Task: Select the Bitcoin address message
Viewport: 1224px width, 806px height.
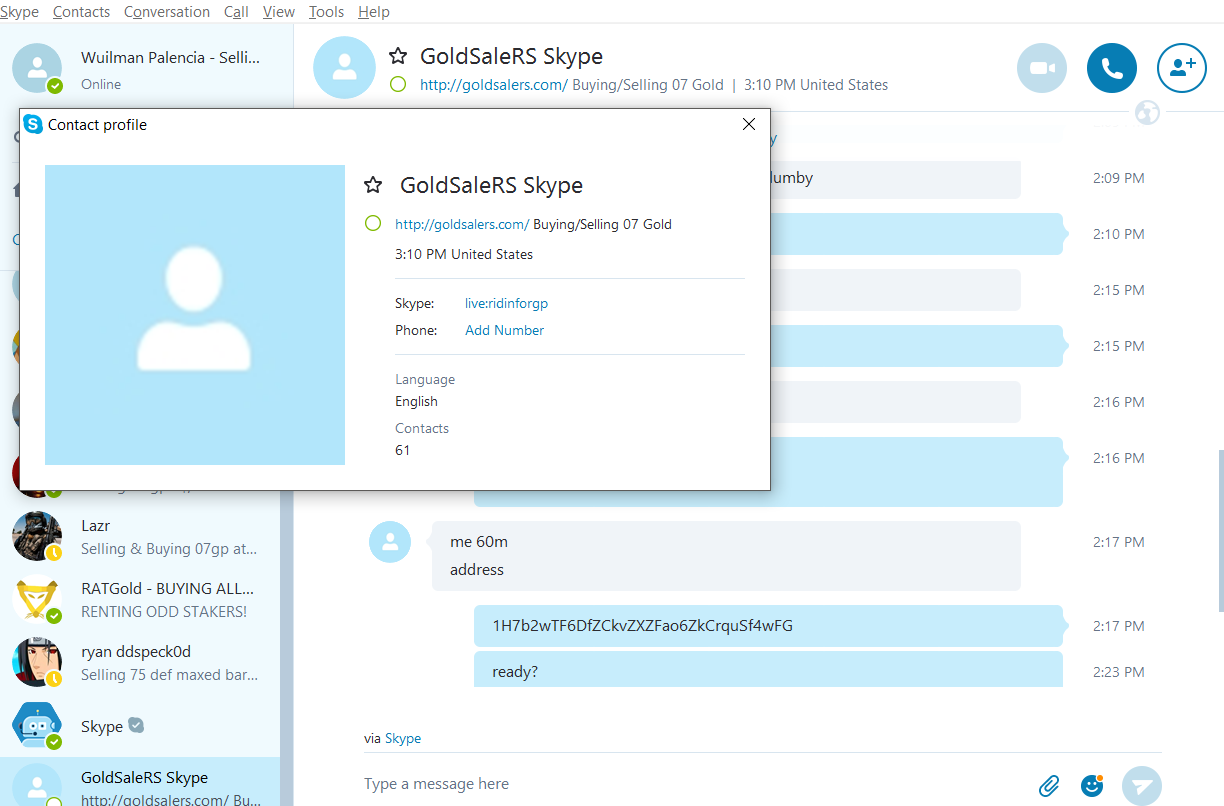Action: [x=768, y=626]
